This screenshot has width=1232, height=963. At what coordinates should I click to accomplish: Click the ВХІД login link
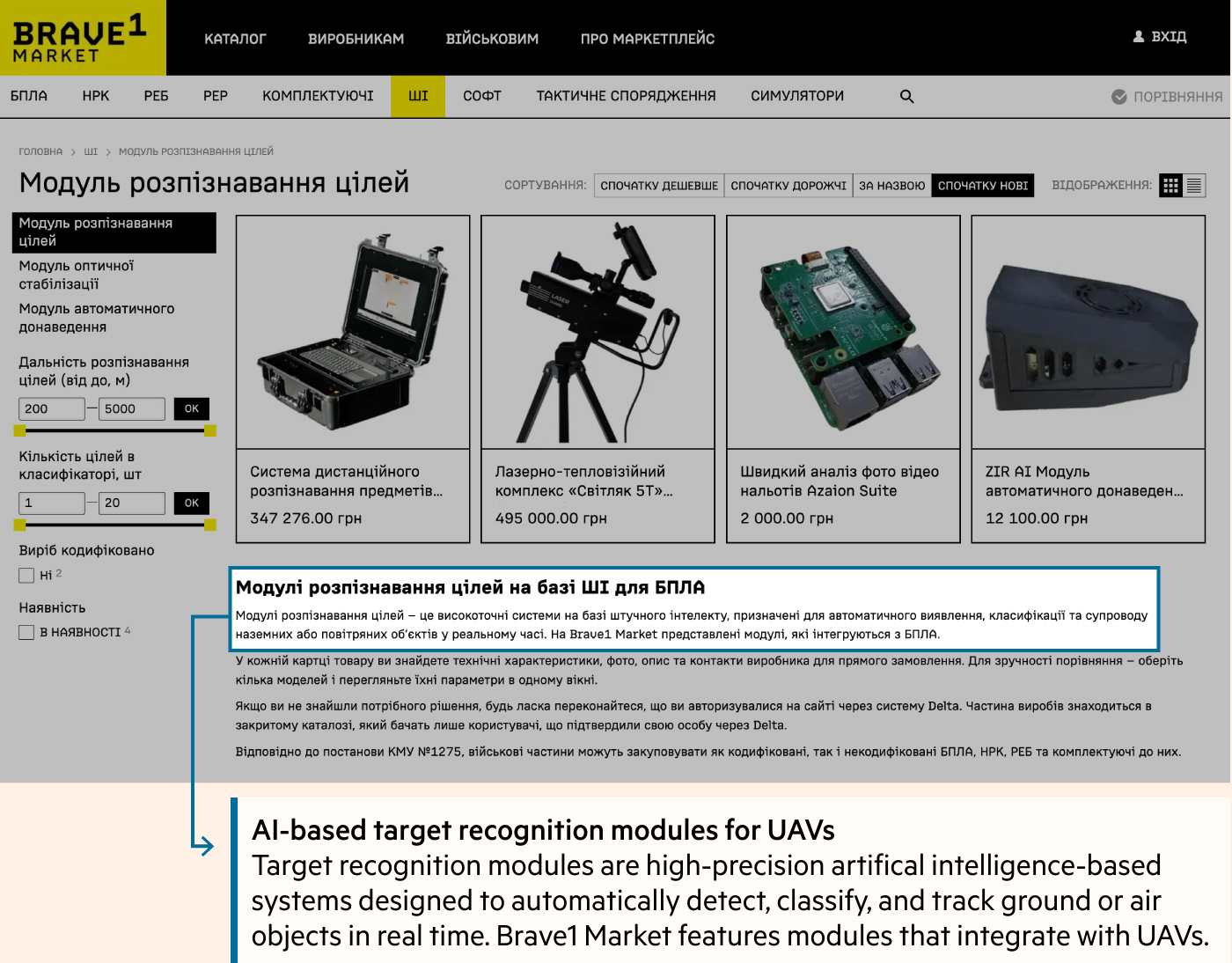[1169, 37]
